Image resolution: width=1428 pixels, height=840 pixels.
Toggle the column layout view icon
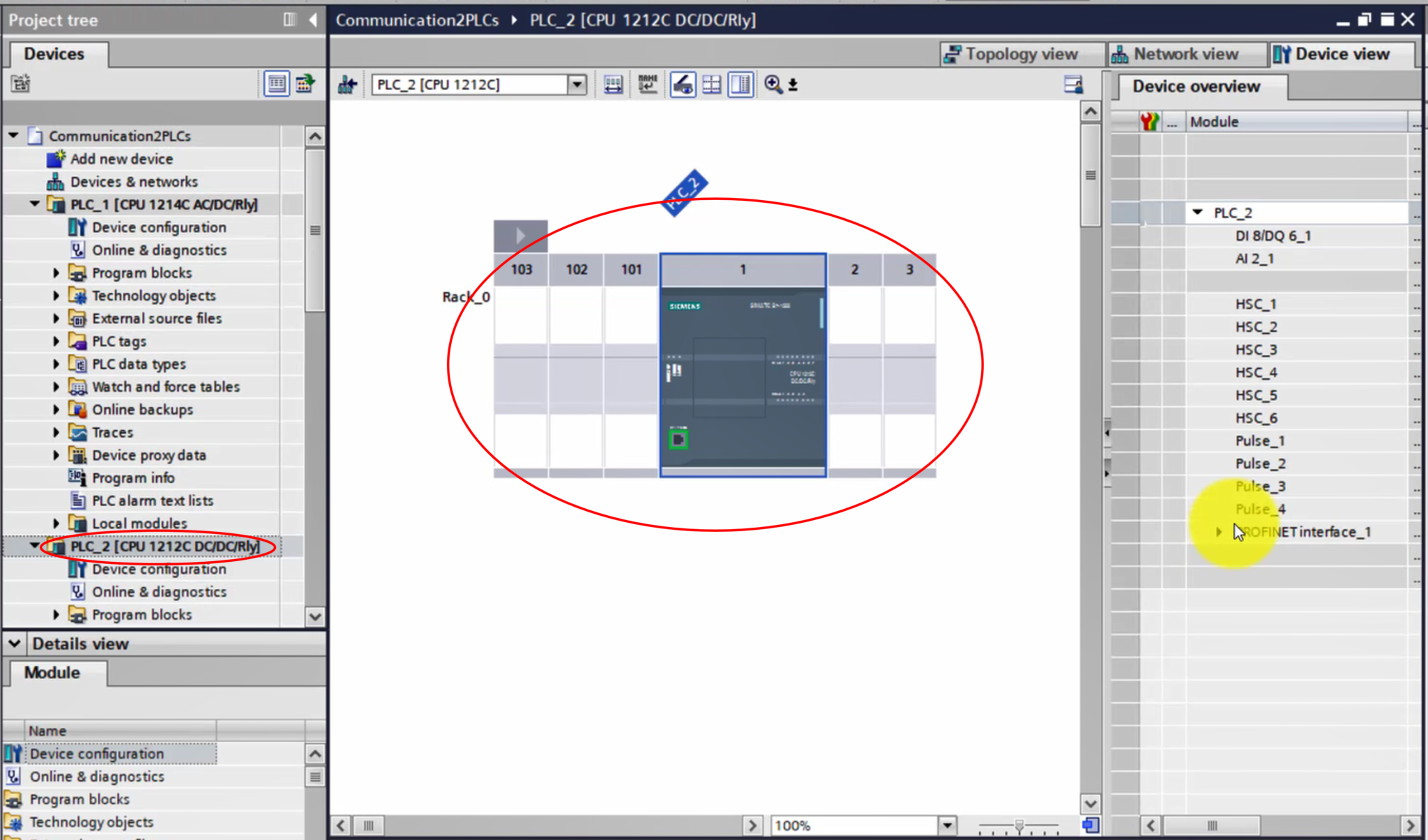740,85
